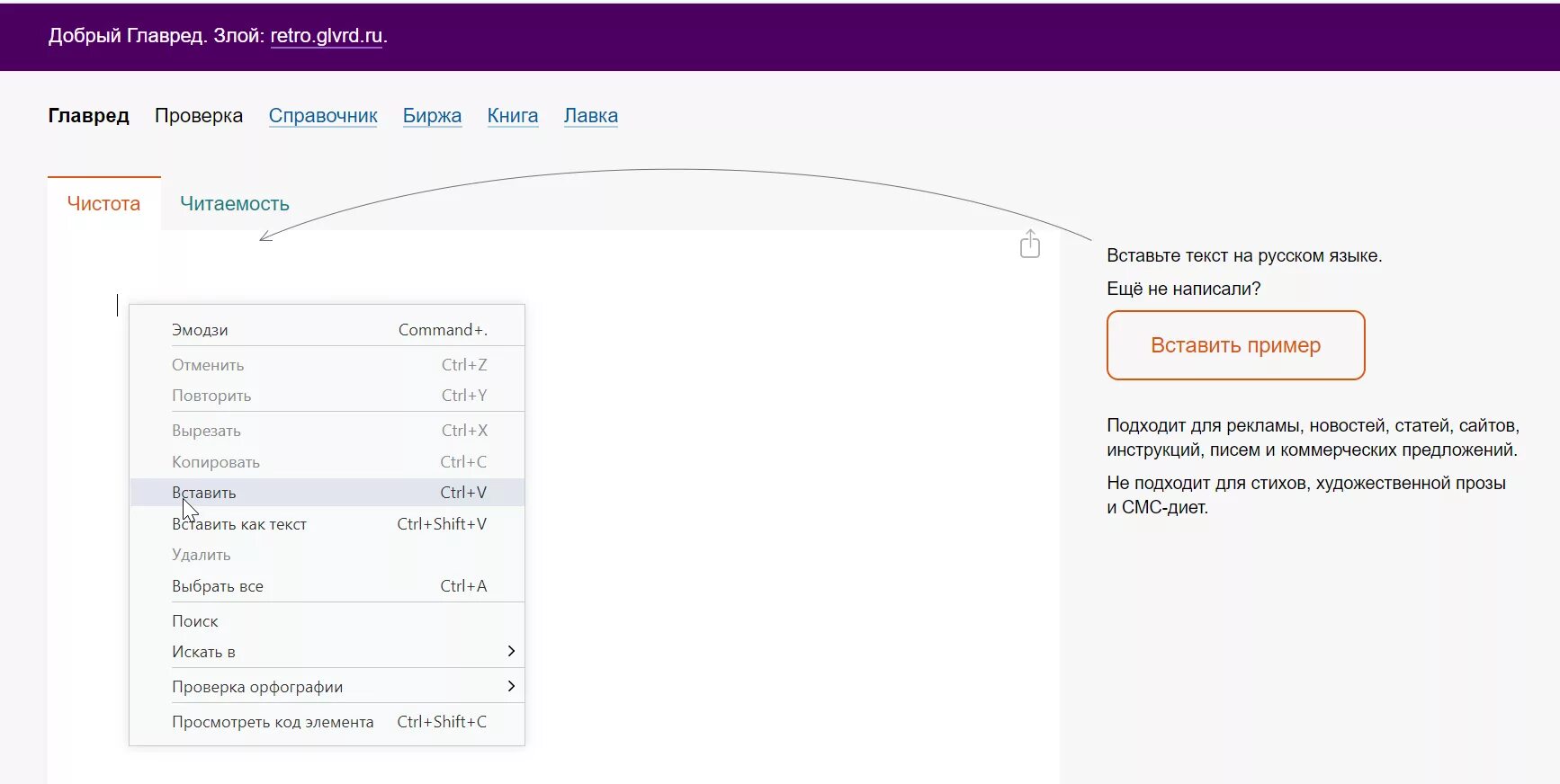Click text 'Ещё не написали?'

click(x=1184, y=289)
